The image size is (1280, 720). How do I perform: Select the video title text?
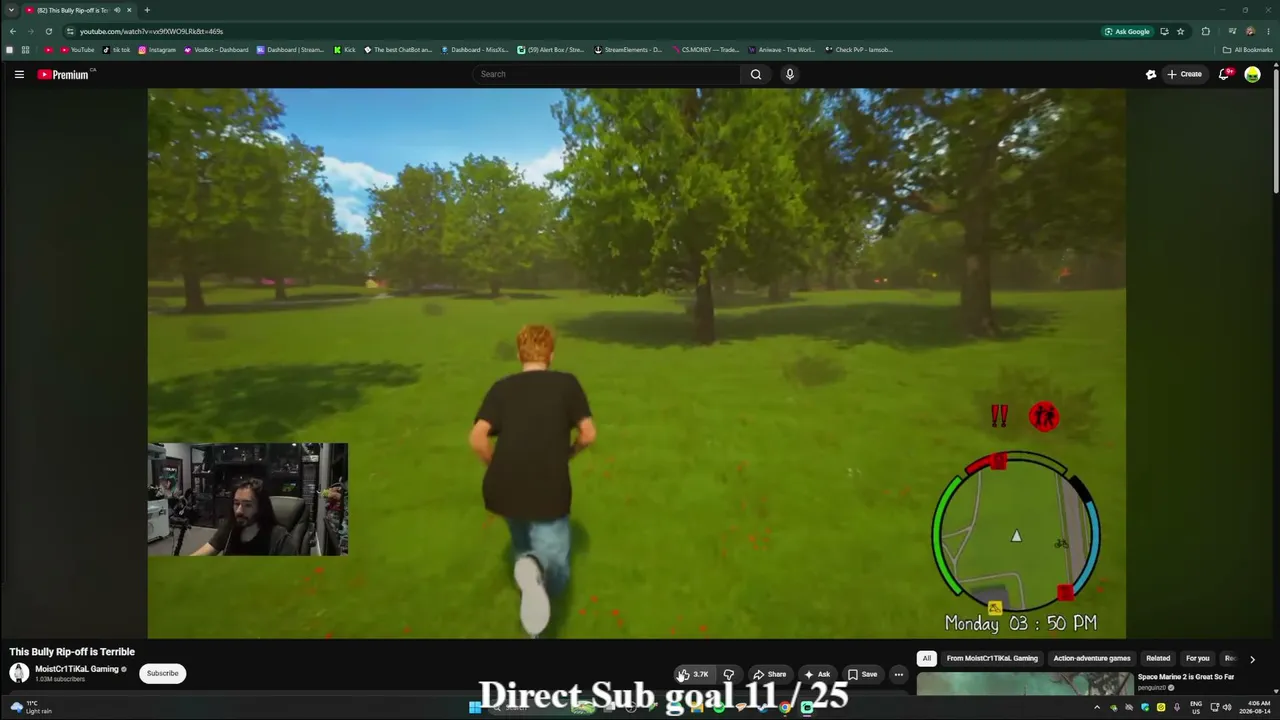click(72, 652)
